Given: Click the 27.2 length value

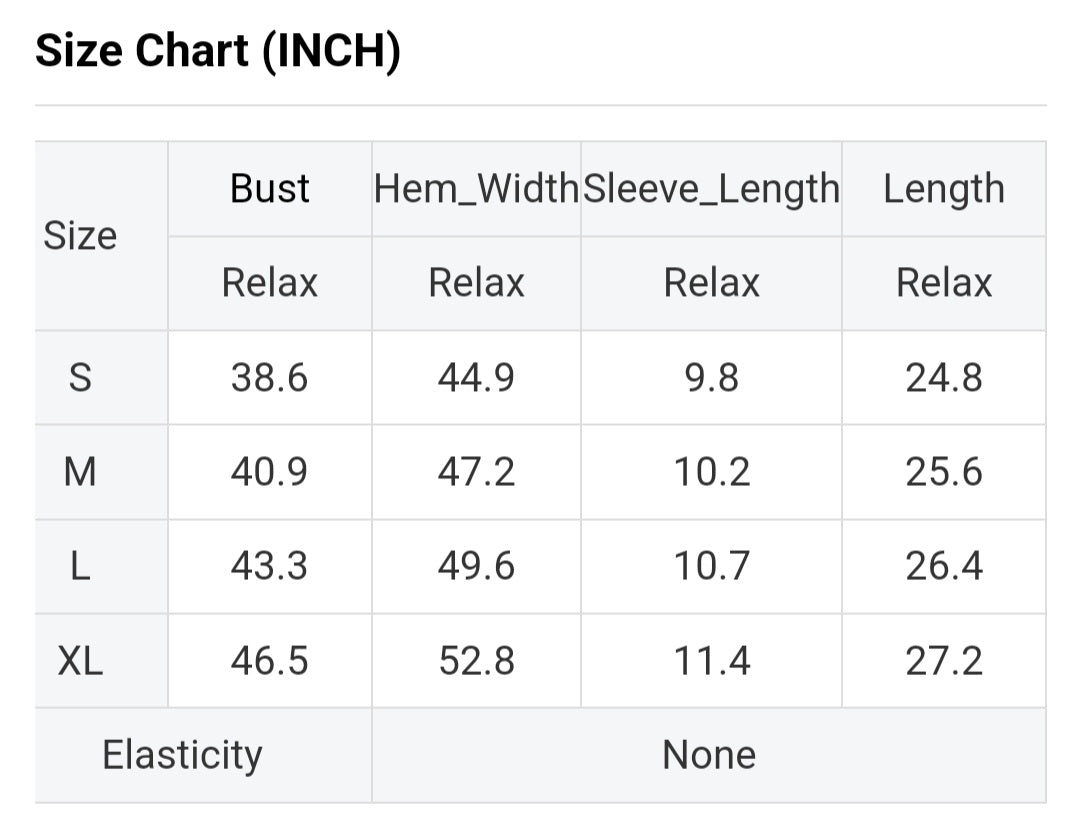Looking at the screenshot, I should click(944, 661).
